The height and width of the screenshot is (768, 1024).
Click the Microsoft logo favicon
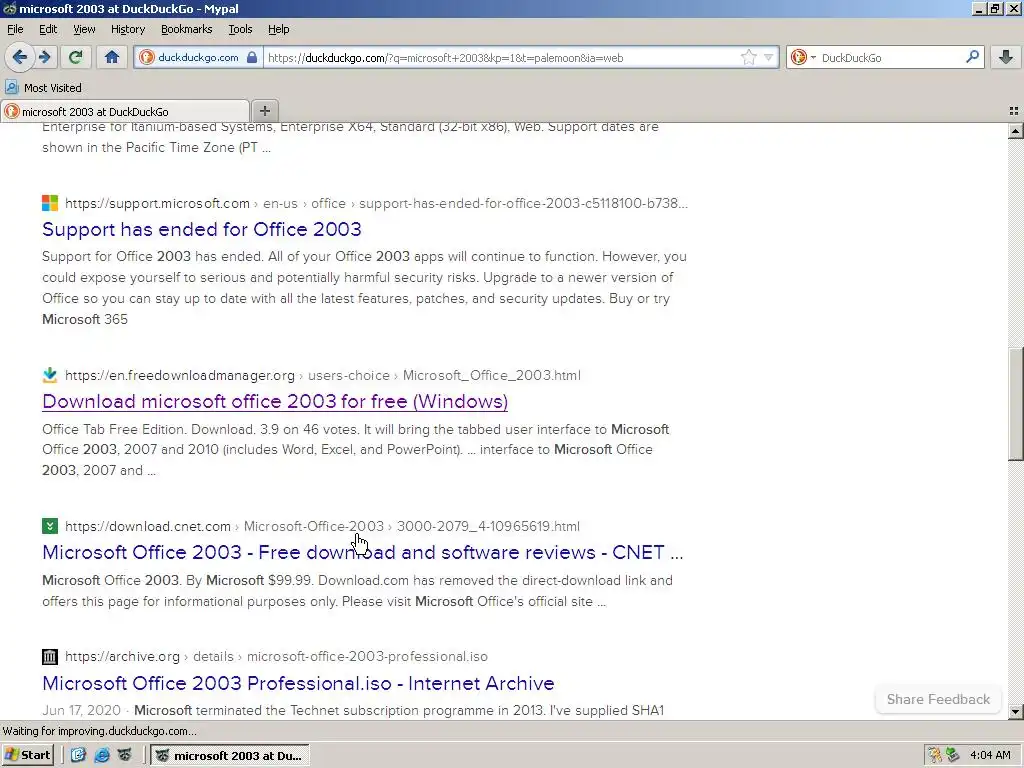(50, 203)
